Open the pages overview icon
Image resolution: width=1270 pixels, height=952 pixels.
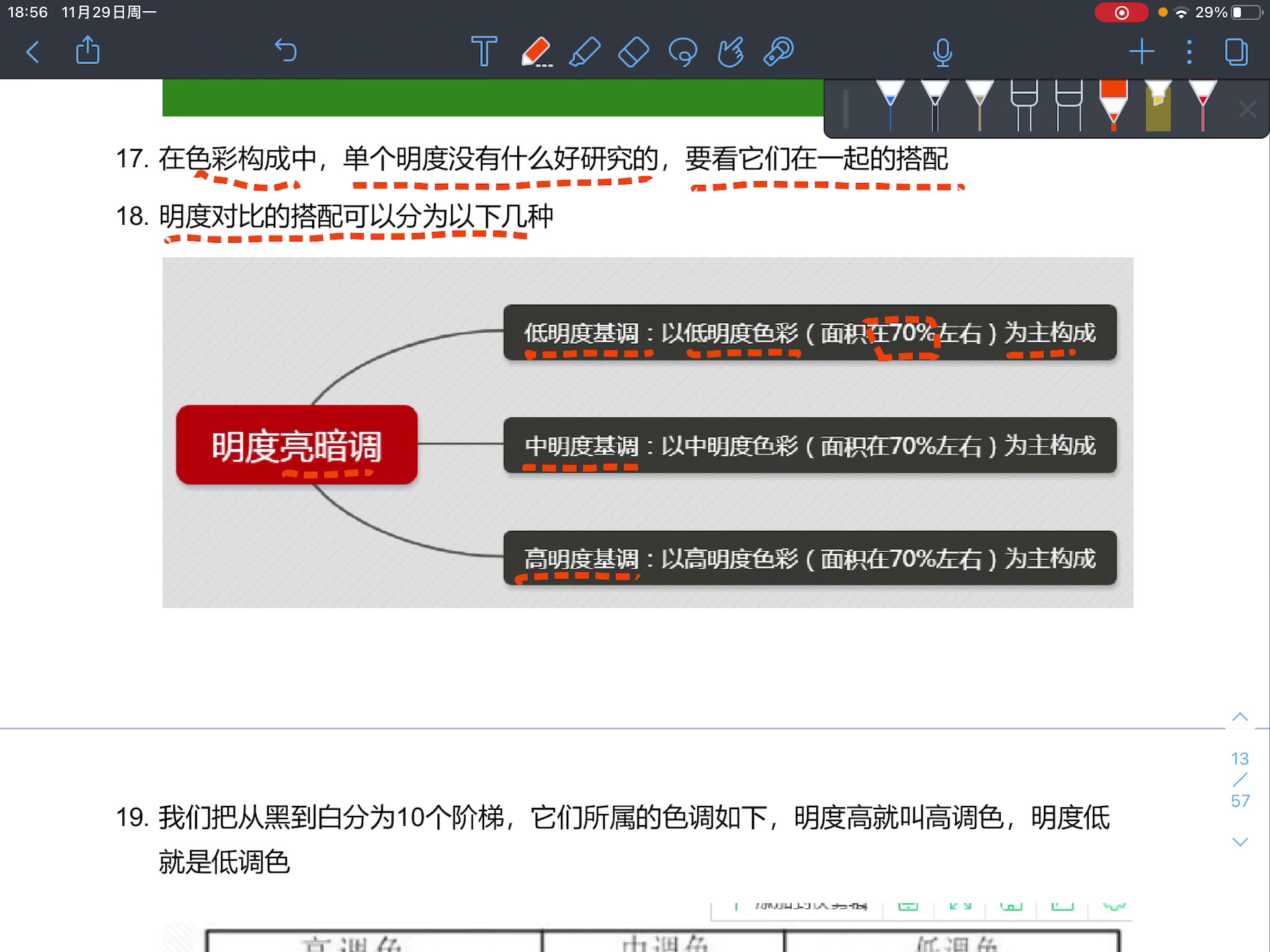click(1236, 52)
